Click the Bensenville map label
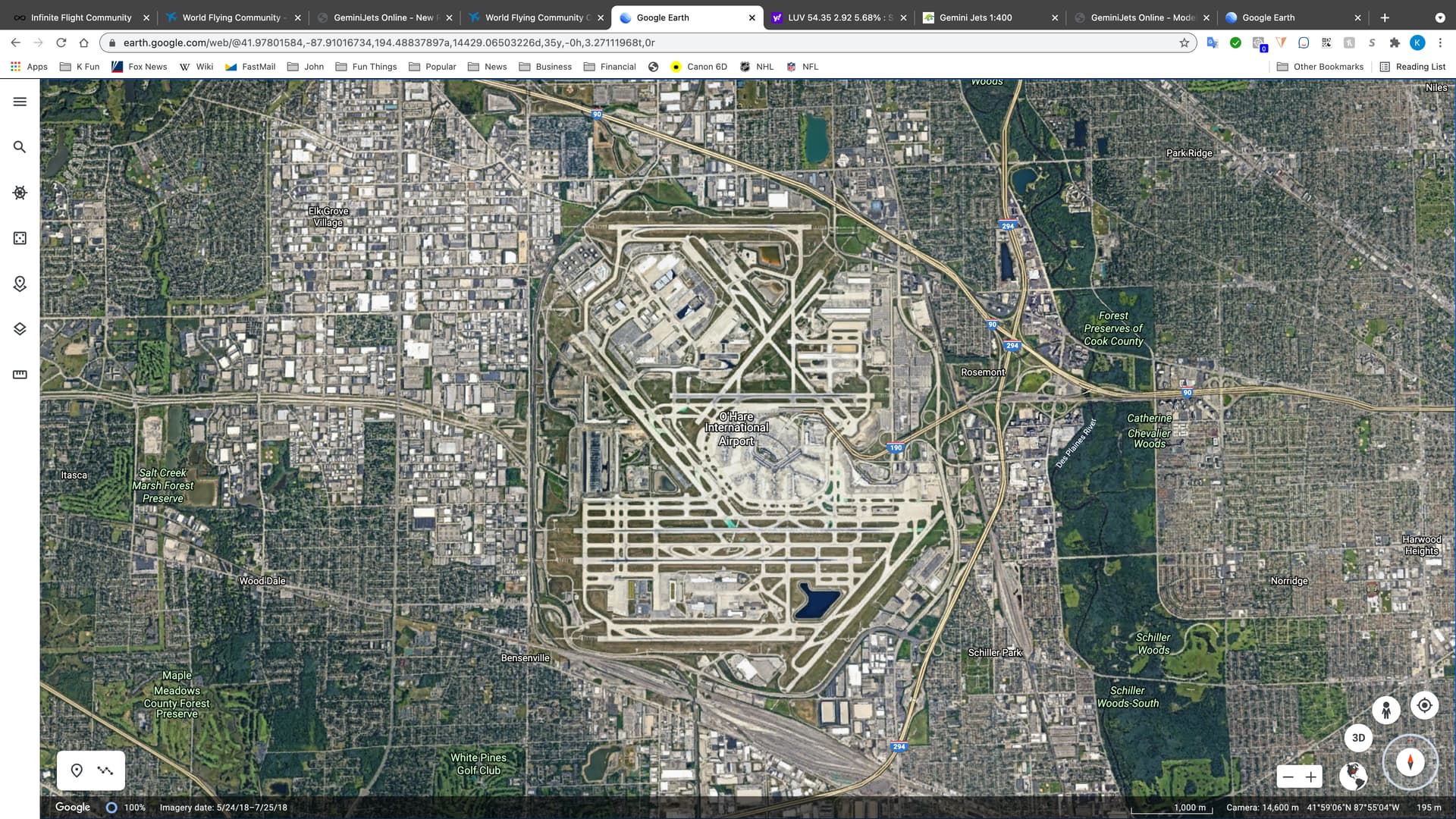 [525, 657]
